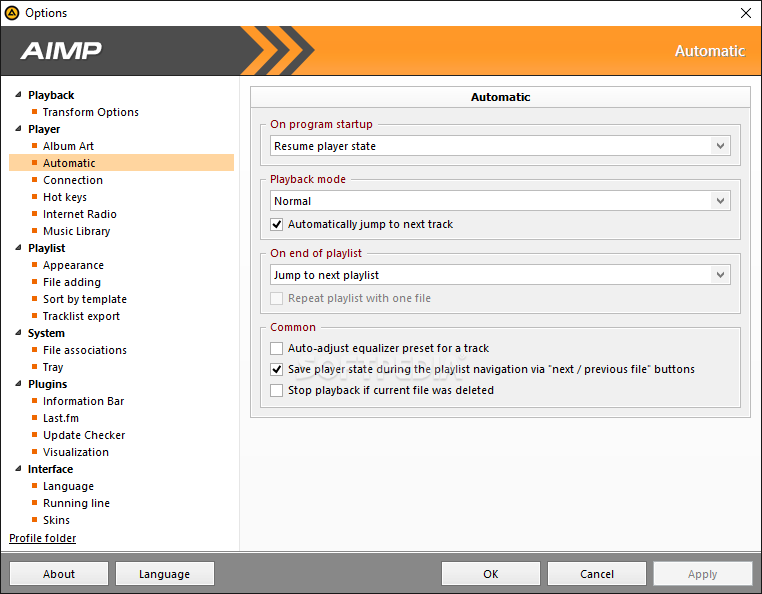Open the On program startup dropdown

click(x=500, y=146)
